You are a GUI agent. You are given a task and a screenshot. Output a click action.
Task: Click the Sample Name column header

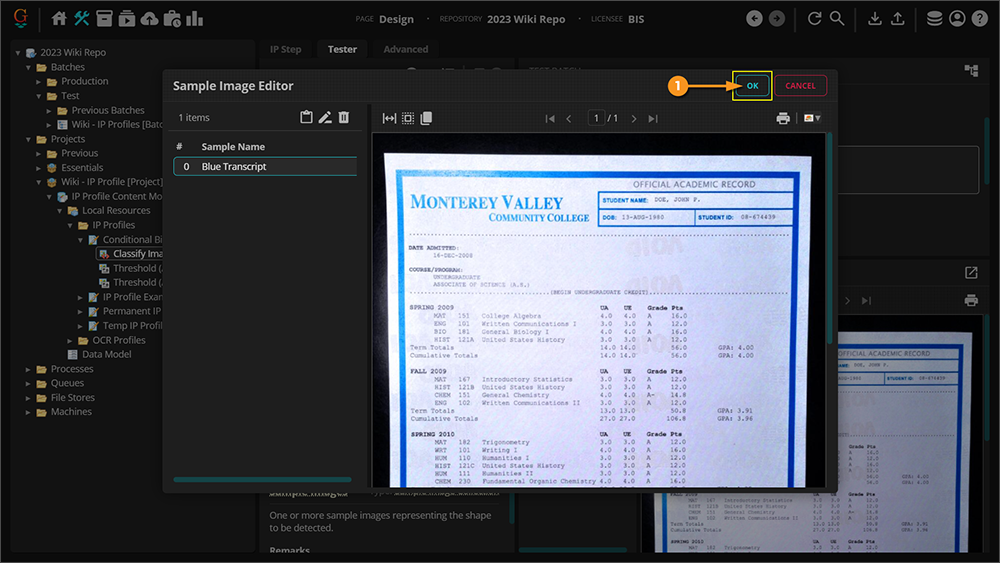click(x=233, y=147)
